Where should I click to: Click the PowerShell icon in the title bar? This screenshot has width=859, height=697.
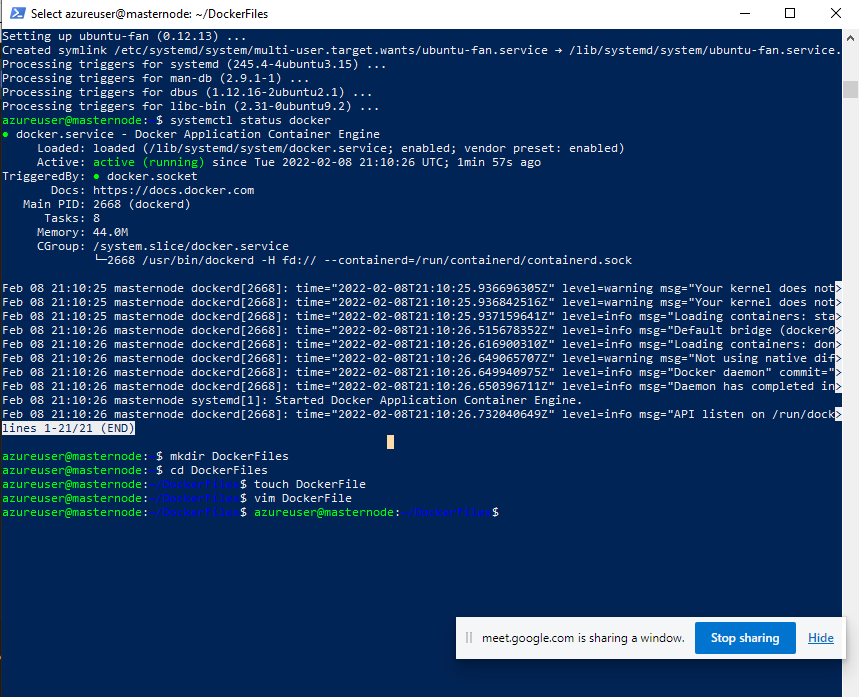pyautogui.click(x=15, y=14)
